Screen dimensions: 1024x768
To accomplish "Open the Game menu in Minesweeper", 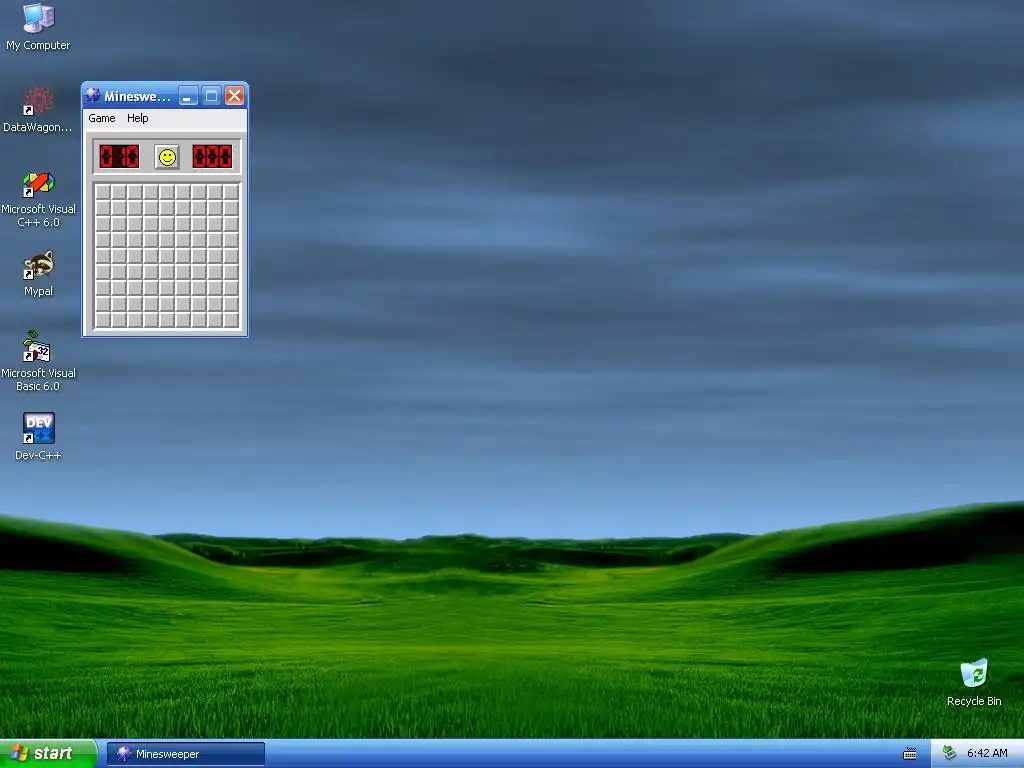I will [x=102, y=118].
